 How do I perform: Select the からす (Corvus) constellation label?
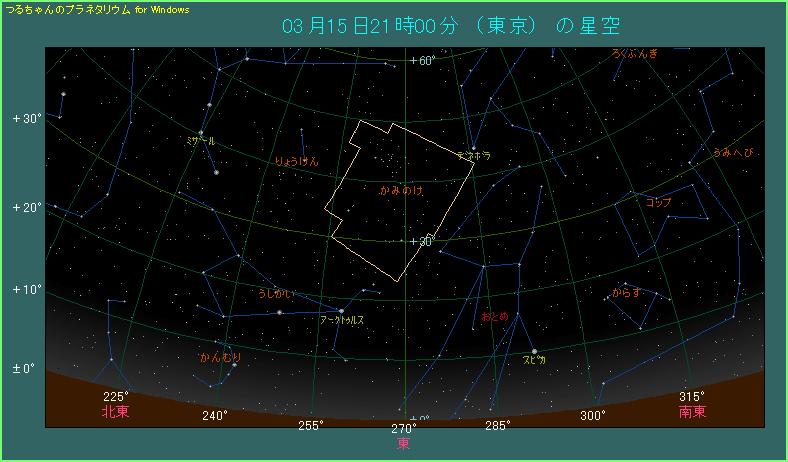tap(627, 294)
